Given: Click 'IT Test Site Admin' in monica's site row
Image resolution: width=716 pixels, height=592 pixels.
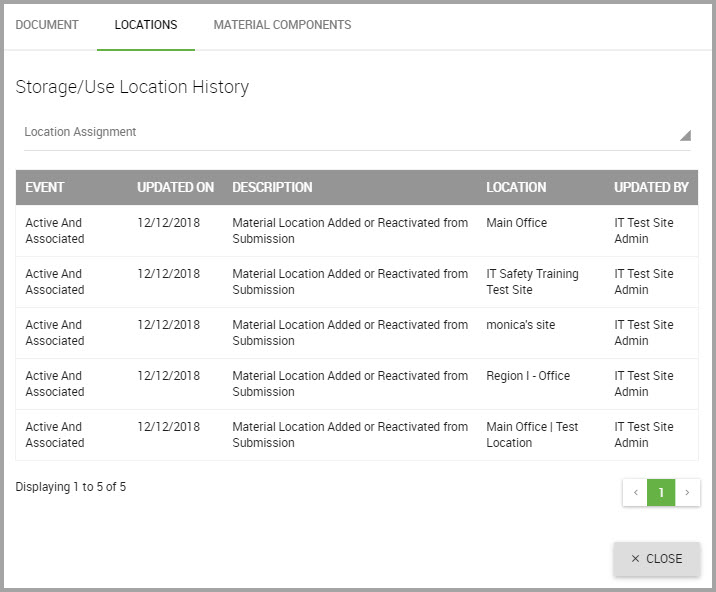Looking at the screenshot, I should [x=643, y=333].
